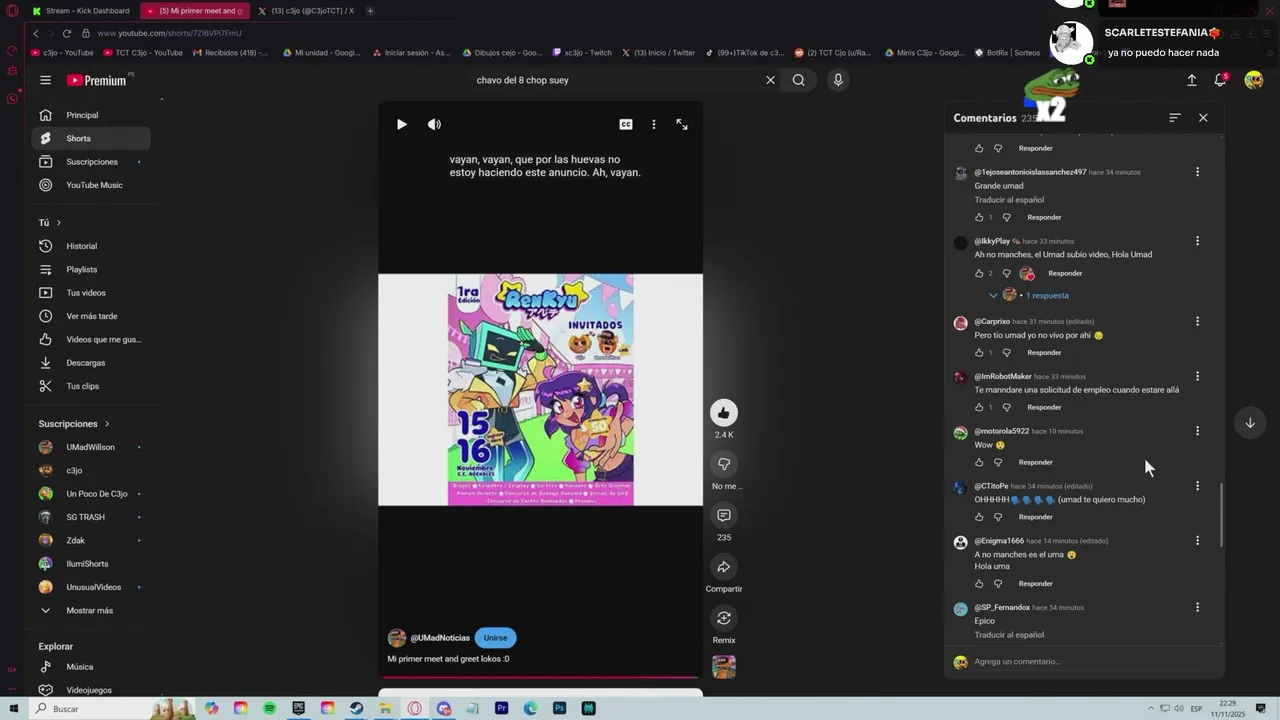This screenshot has width=1280, height=720.
Task: Toggle closed captions on the Short
Action: 626,124
